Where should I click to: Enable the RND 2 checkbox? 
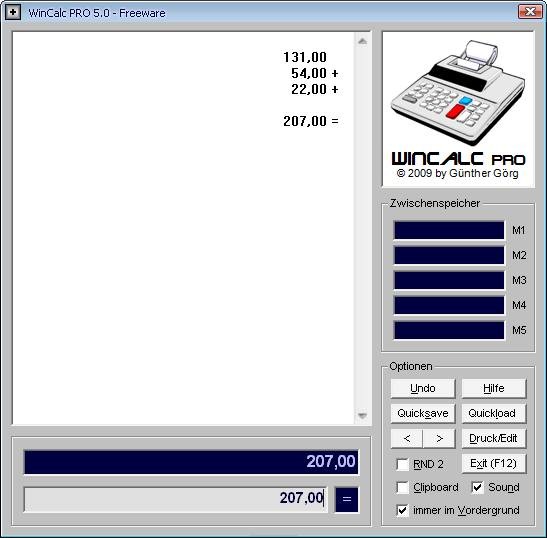coord(403,464)
